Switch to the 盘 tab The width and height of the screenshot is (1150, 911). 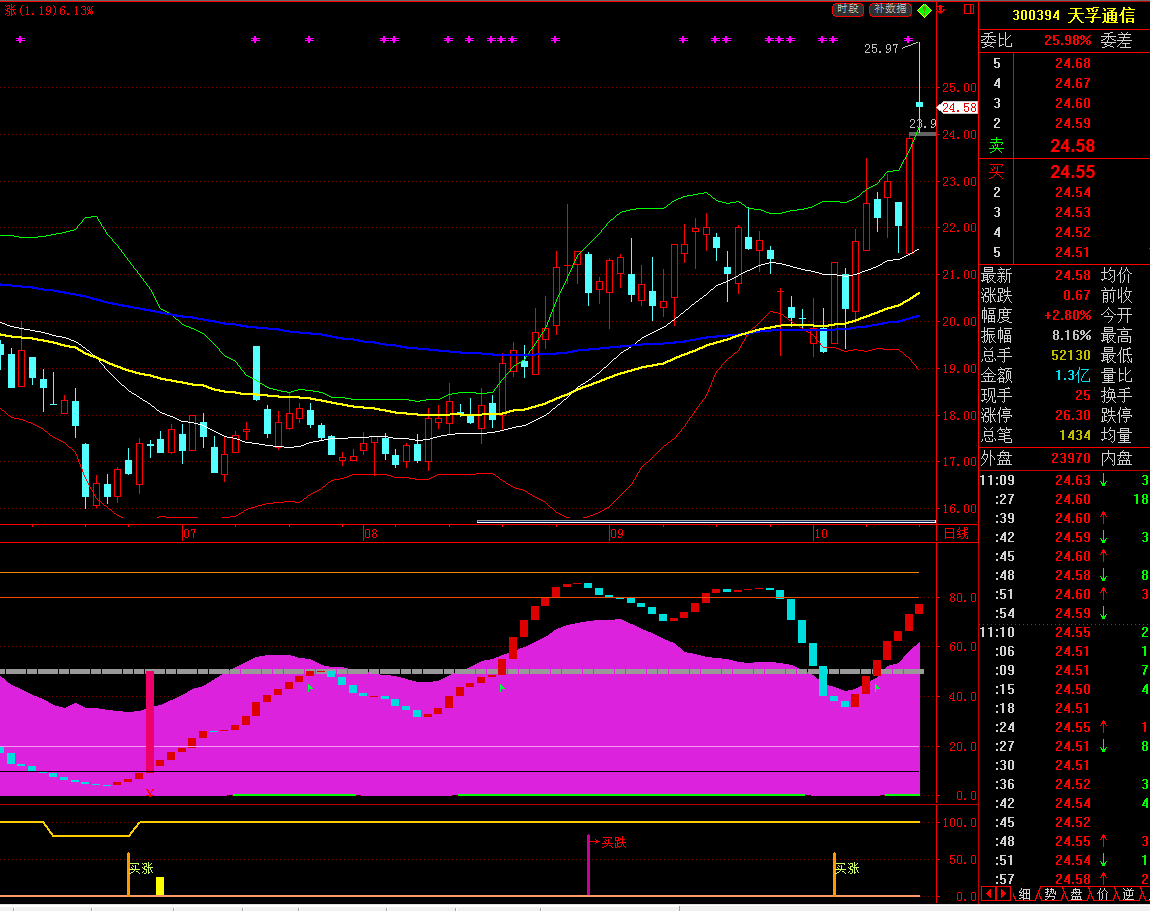coord(1076,893)
